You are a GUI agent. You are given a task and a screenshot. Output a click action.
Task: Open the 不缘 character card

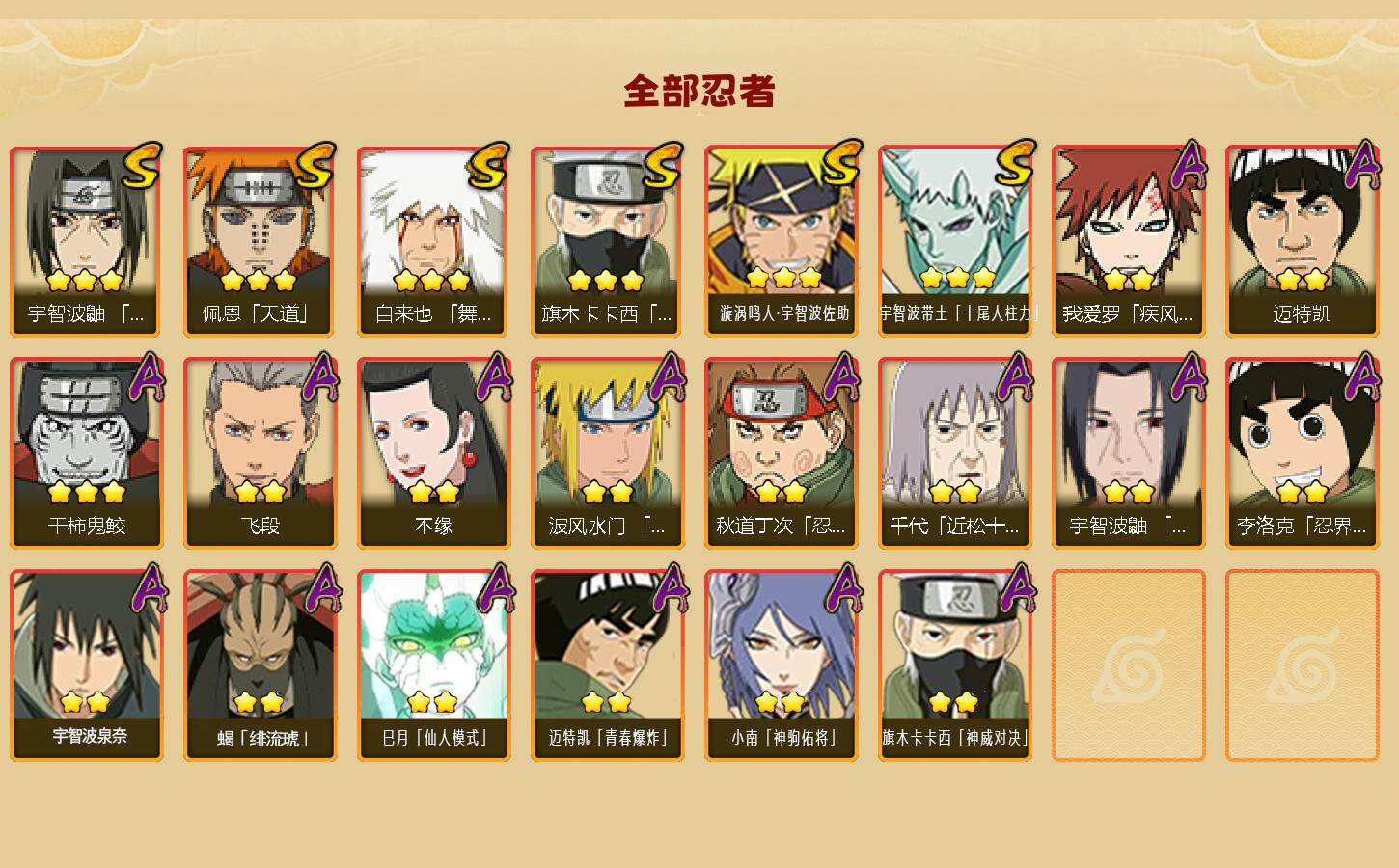tap(433, 453)
